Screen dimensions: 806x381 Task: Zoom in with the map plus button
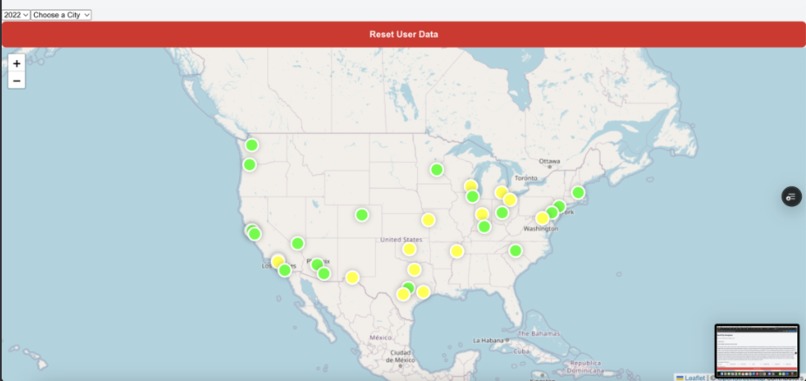[16, 63]
